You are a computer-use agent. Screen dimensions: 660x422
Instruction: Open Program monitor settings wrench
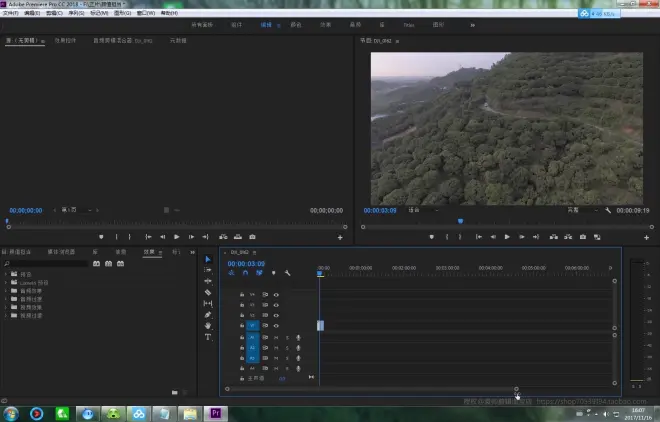pyautogui.click(x=608, y=210)
